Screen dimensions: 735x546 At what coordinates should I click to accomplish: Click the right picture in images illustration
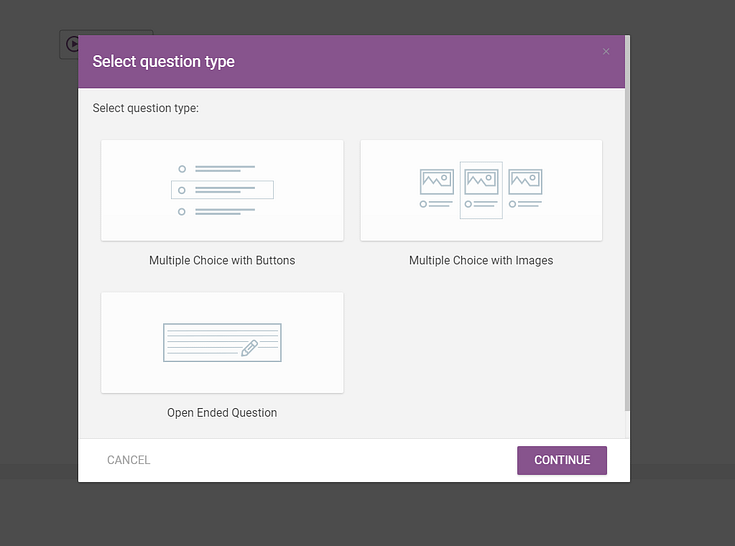click(525, 181)
